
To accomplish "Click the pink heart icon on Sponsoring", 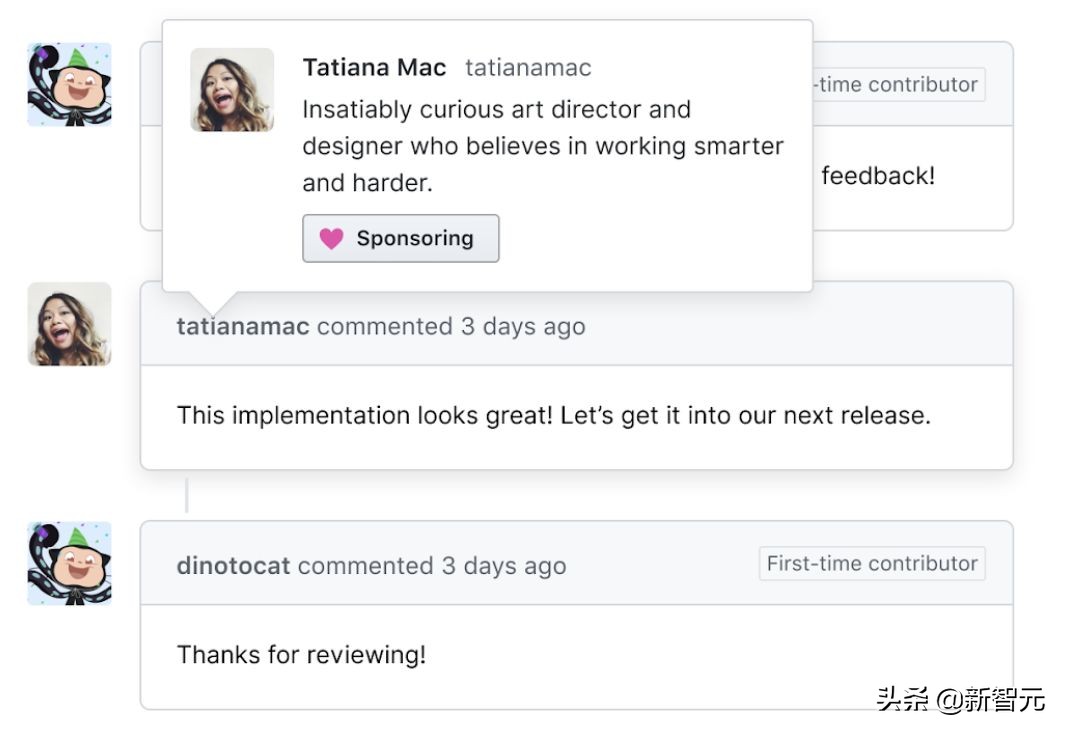I will (x=331, y=239).
